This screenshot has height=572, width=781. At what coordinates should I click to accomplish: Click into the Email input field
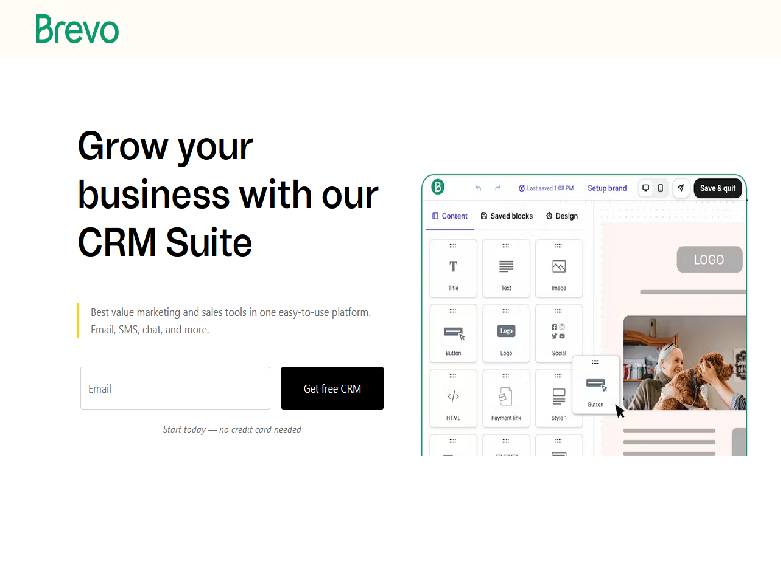point(175,389)
